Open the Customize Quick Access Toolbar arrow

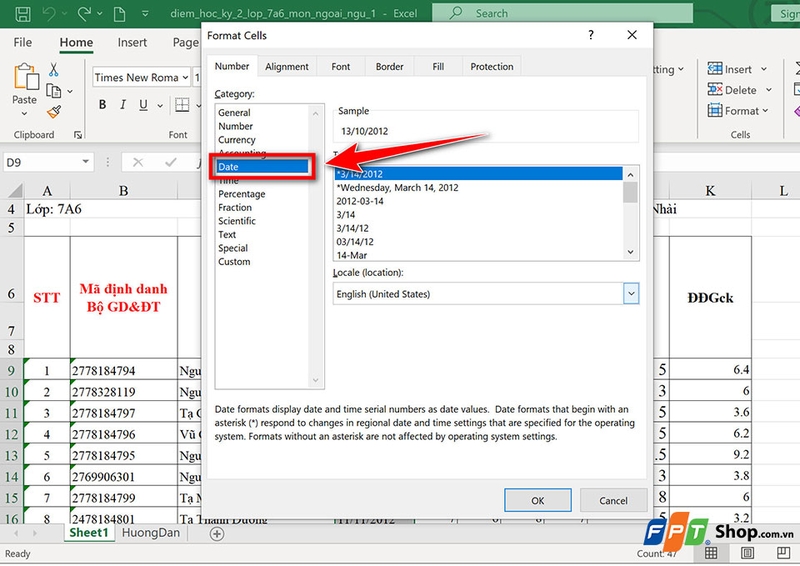tap(145, 13)
